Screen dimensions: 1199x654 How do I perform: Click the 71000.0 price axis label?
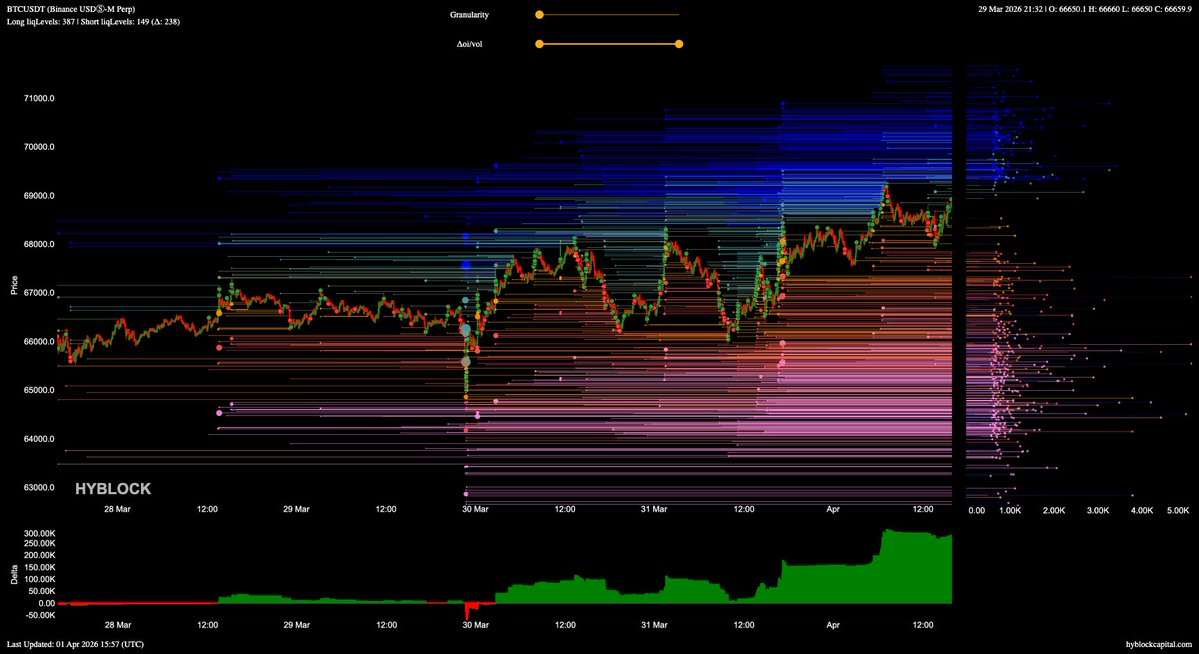(38, 98)
